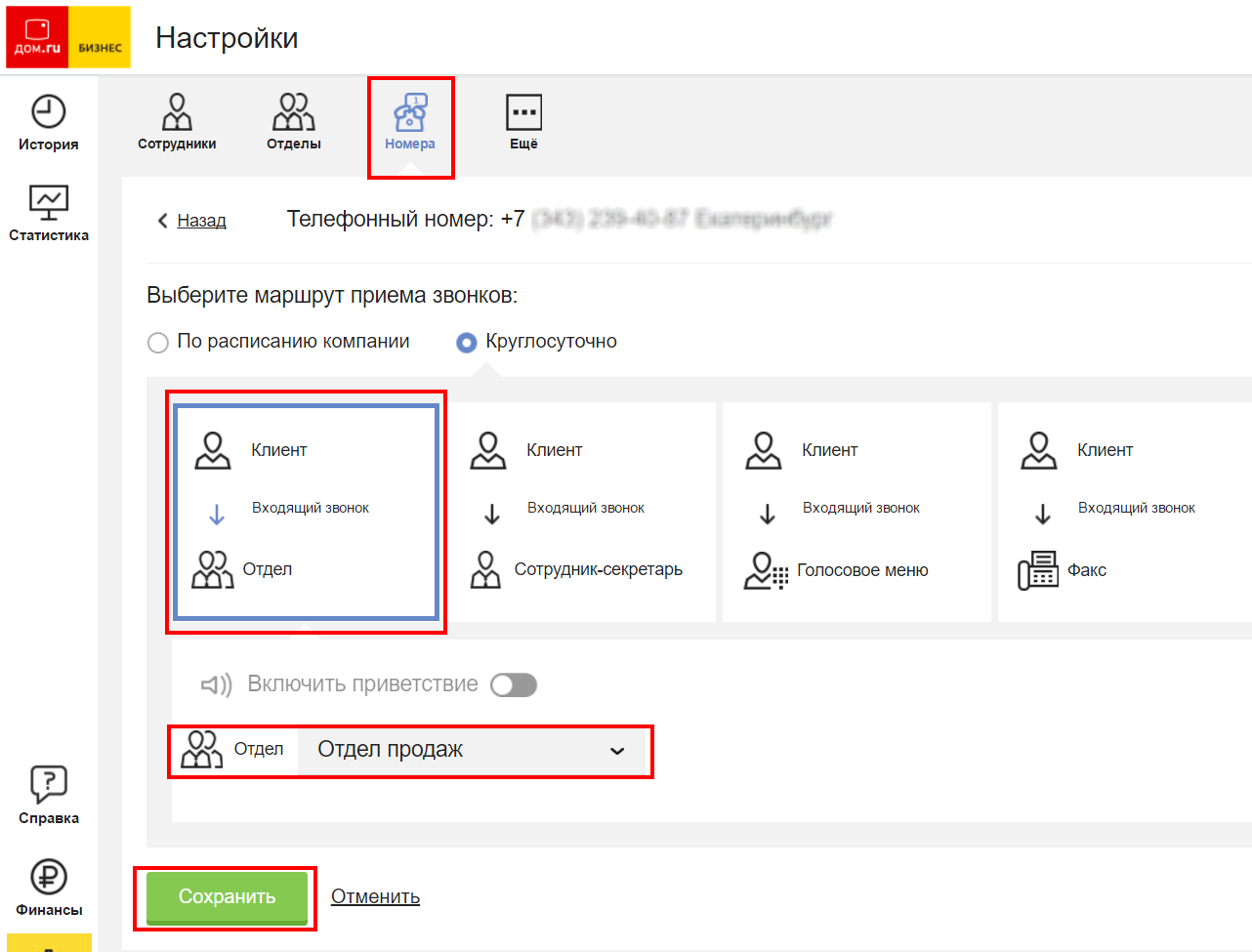1252x952 pixels.
Task: Click the Назад link
Action: tap(201, 221)
